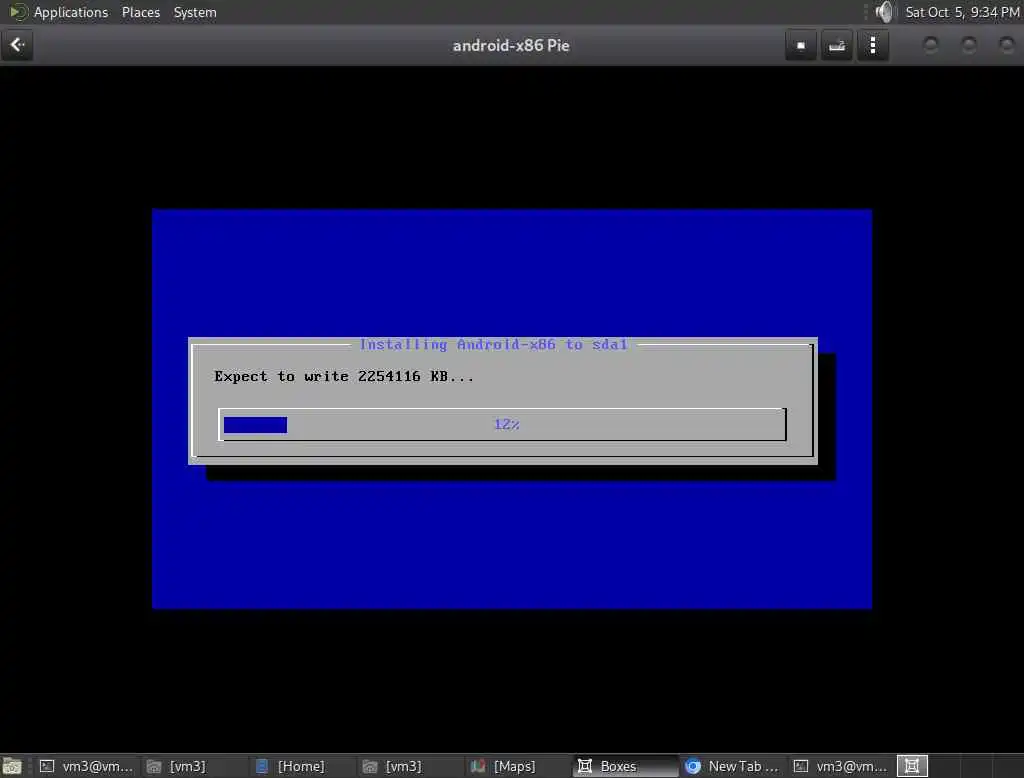Open the three-dot actions menu

[x=873, y=45]
